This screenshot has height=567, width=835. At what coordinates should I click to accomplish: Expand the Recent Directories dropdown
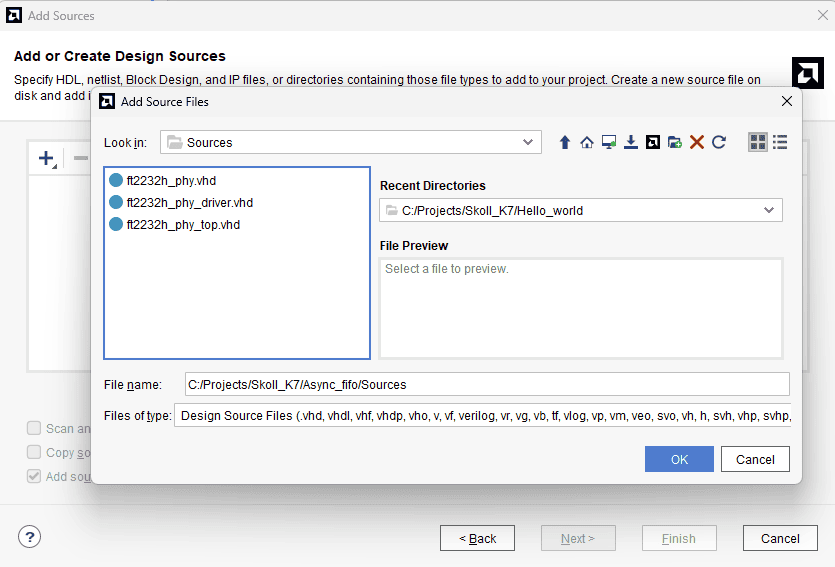[580, 211]
